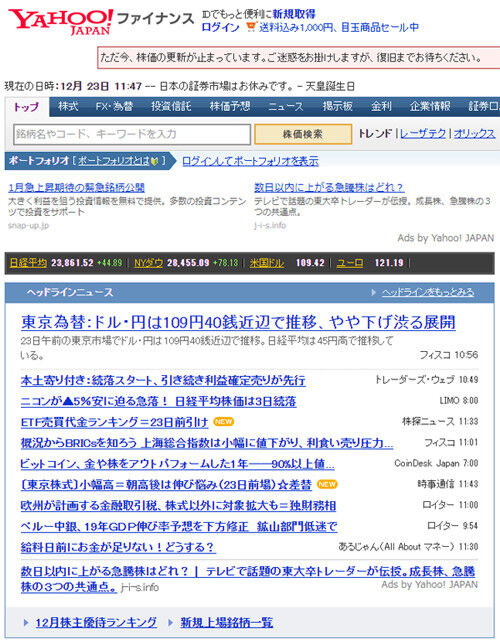This screenshot has height=642, width=500.
Task: Switch to the 株式 tab
Action: 68,106
